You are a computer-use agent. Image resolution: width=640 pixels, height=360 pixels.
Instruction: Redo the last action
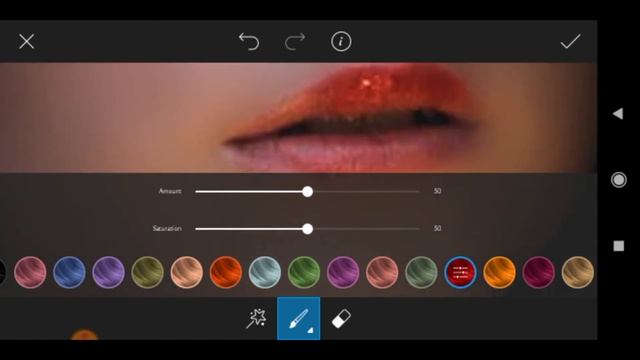tap(295, 41)
